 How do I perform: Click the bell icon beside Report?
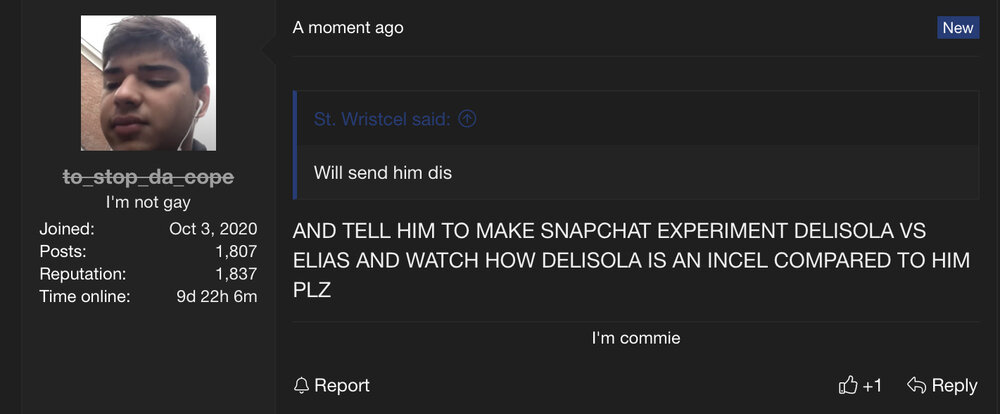click(x=301, y=385)
